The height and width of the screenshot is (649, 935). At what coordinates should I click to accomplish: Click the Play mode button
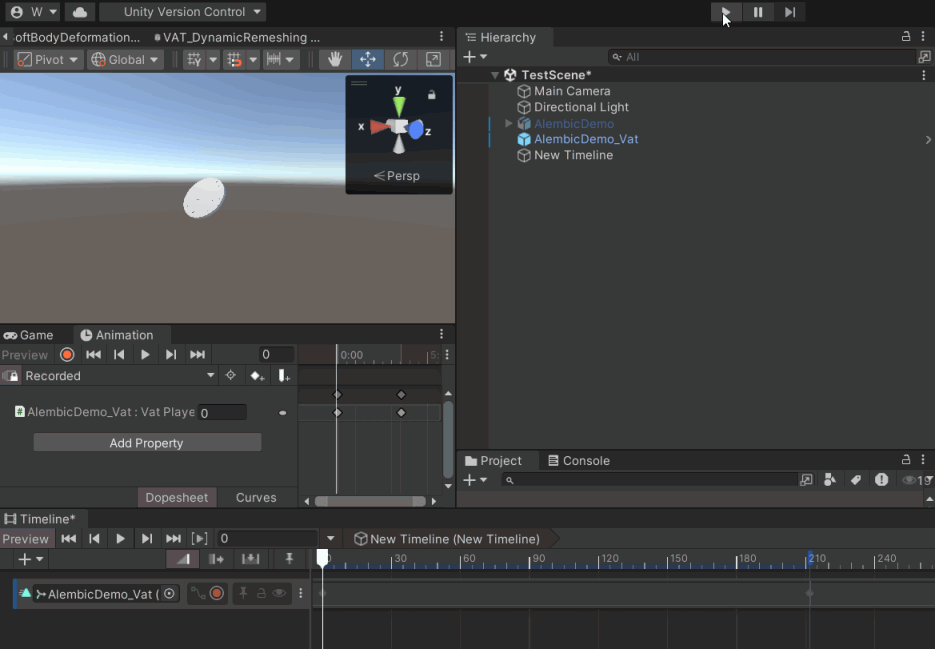[726, 12]
